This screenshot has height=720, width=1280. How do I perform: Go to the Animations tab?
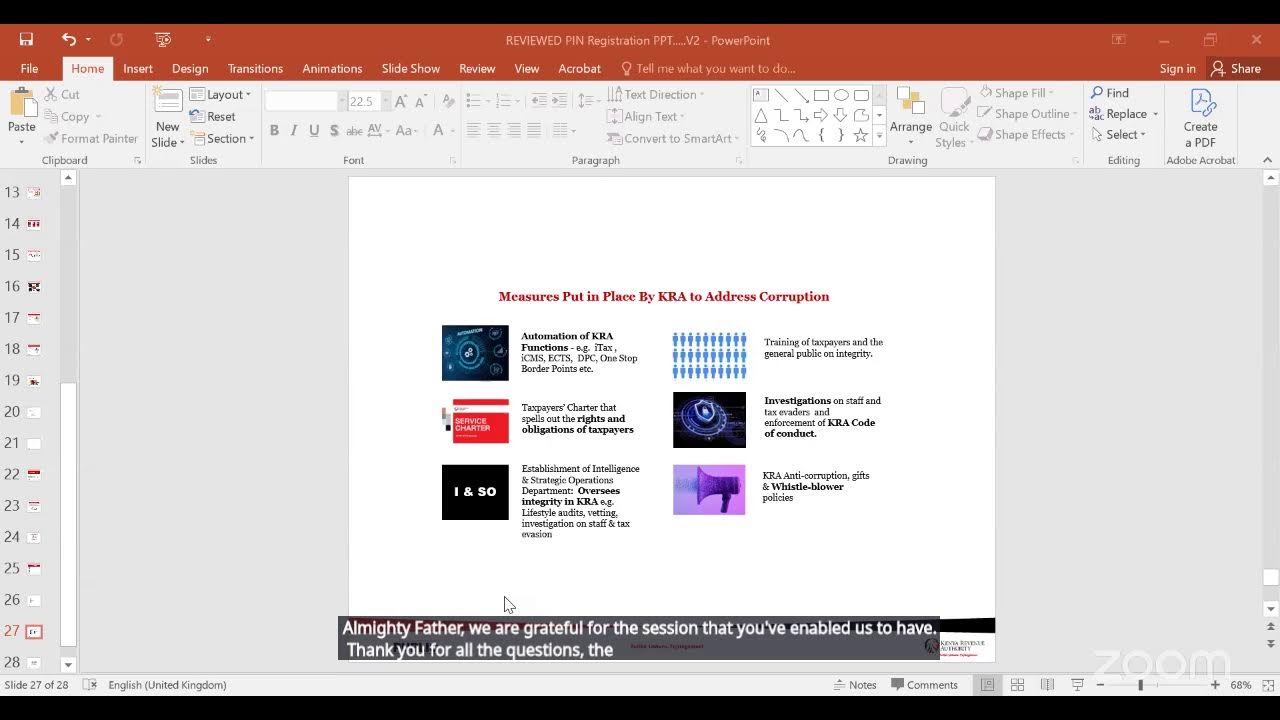332,68
